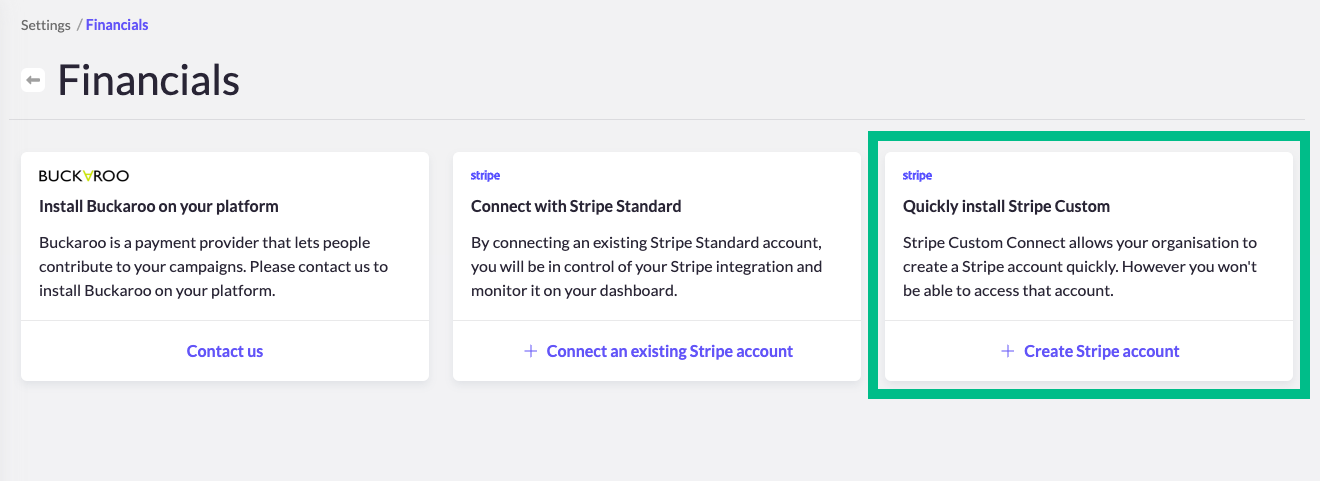Click Stripe logo in Stripe Standard card

[485, 176]
